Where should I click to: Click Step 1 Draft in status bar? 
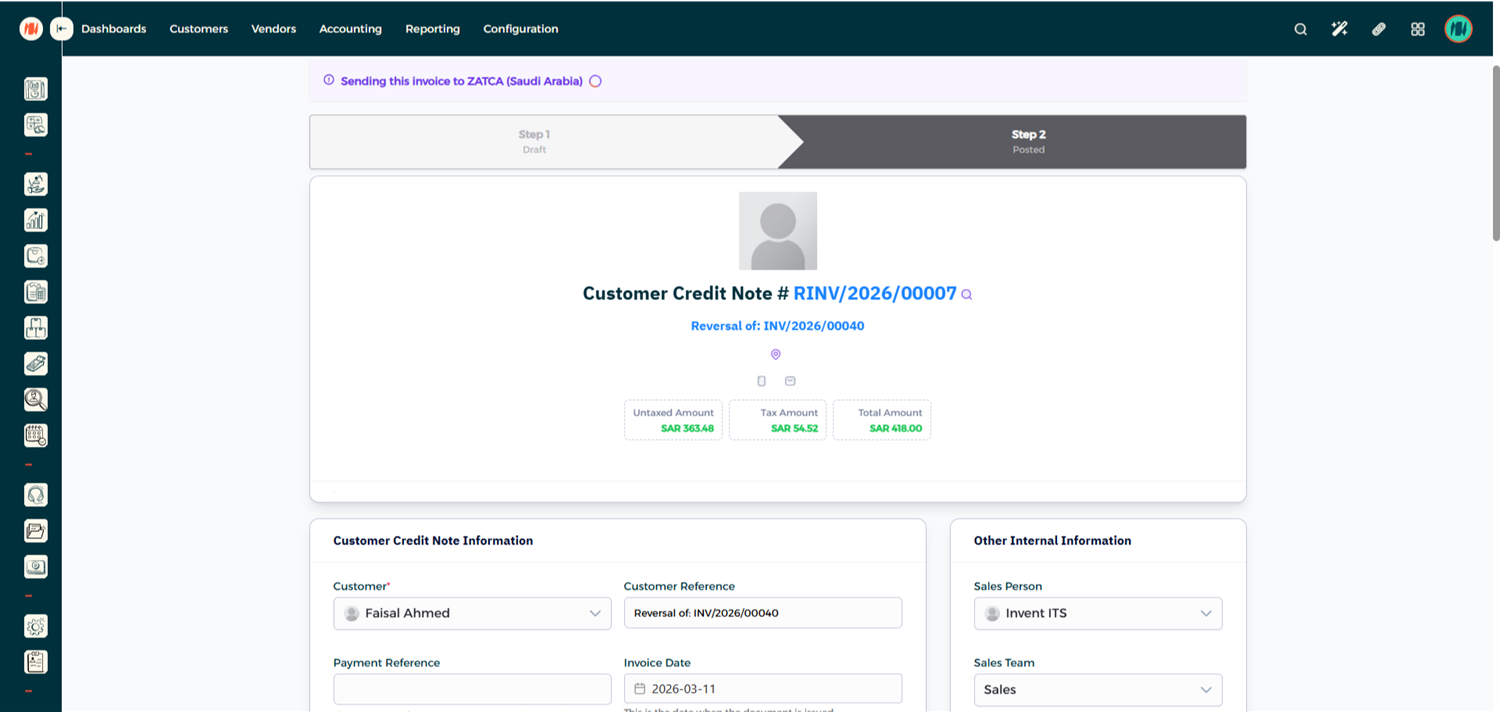pos(534,141)
